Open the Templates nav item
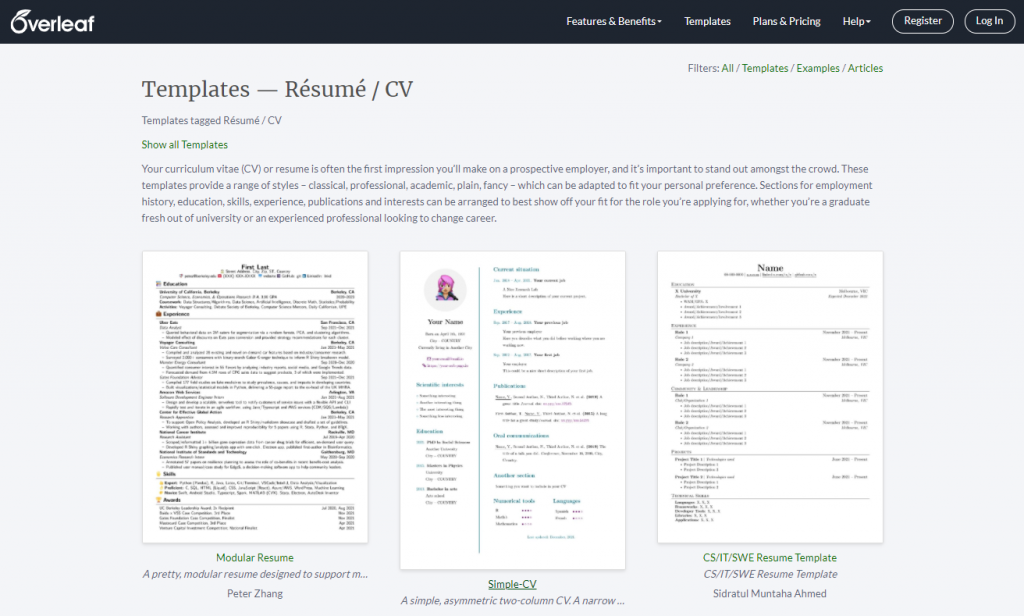 click(707, 22)
